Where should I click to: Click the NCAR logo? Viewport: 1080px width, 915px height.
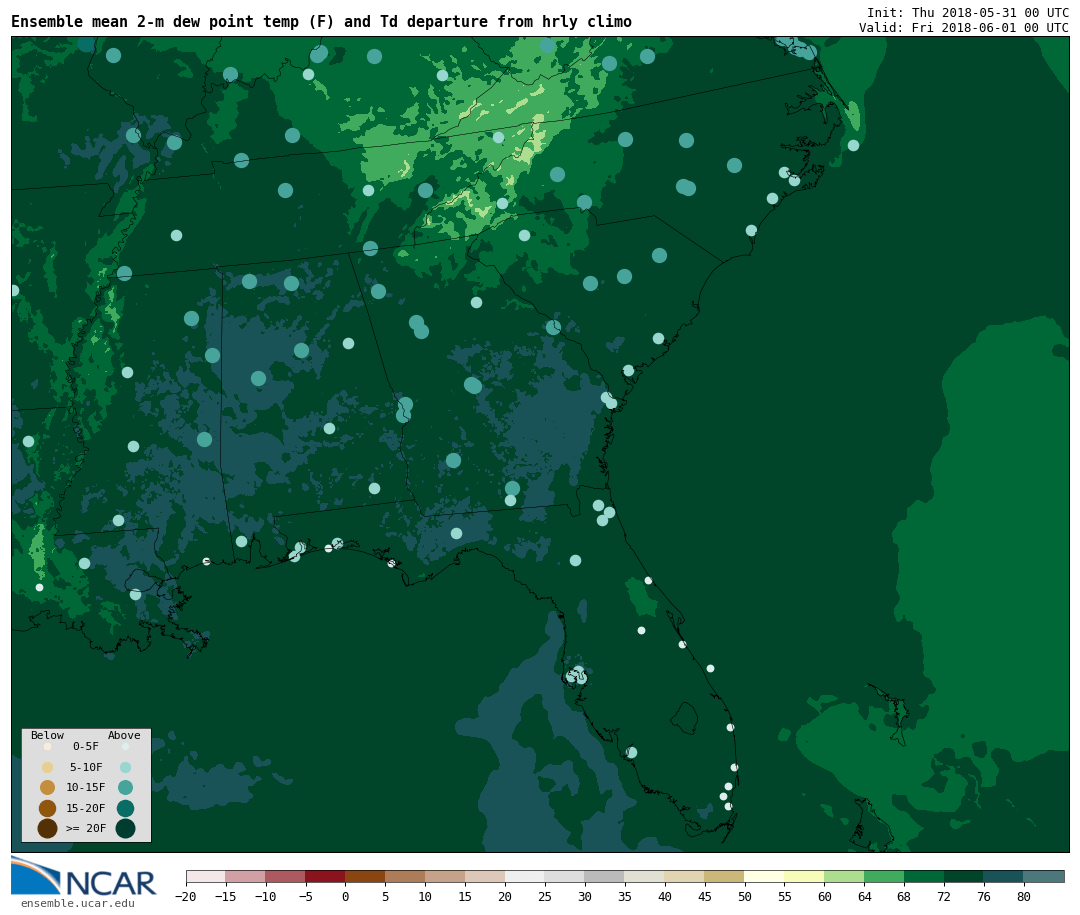click(x=84, y=877)
